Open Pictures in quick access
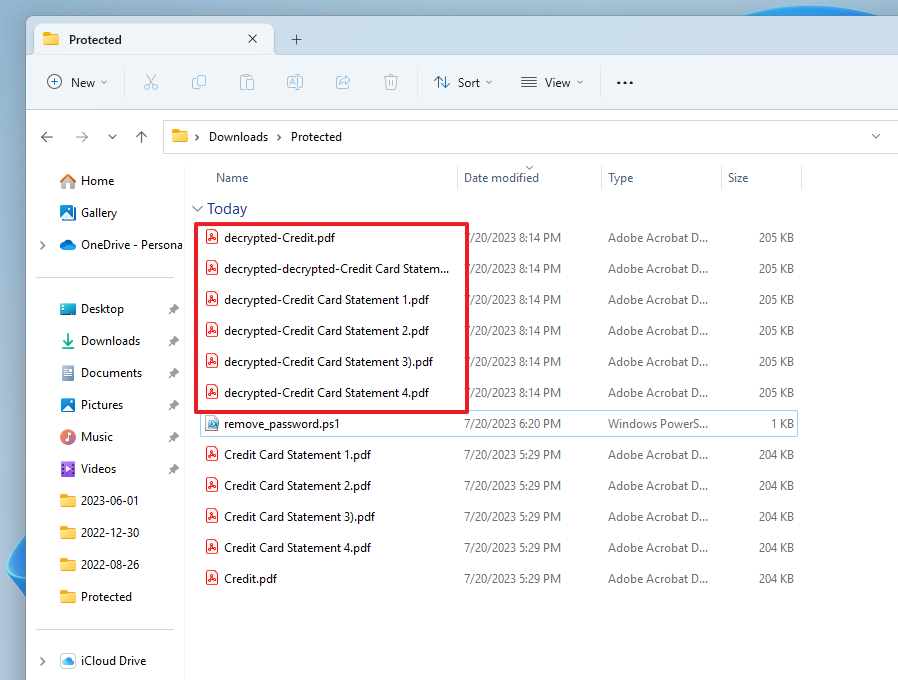The image size is (898, 680). 92,406
